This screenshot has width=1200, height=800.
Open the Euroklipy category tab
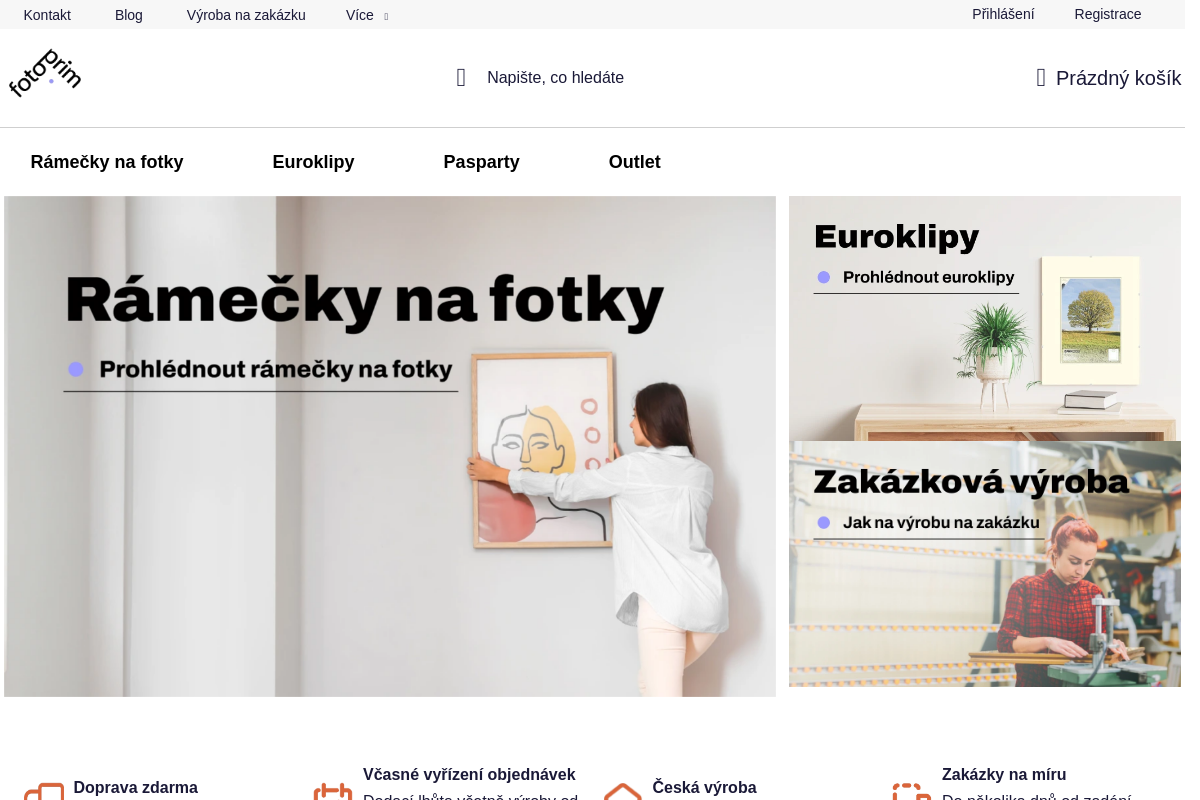click(x=313, y=162)
